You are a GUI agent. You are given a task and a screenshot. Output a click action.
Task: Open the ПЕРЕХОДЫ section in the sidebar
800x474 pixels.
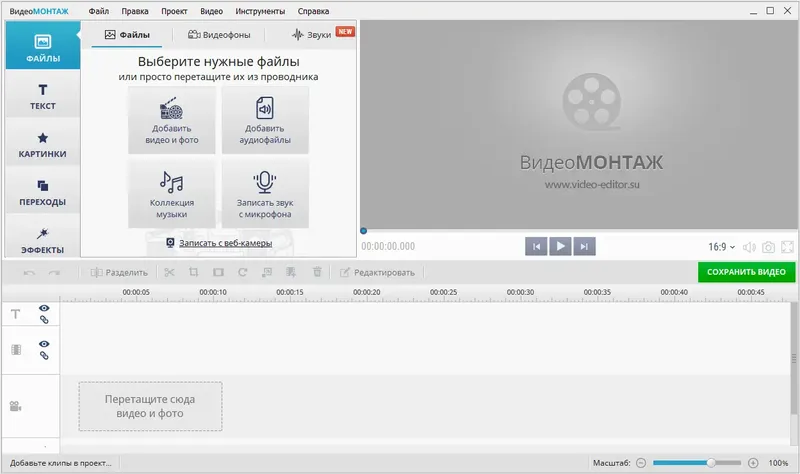43,192
